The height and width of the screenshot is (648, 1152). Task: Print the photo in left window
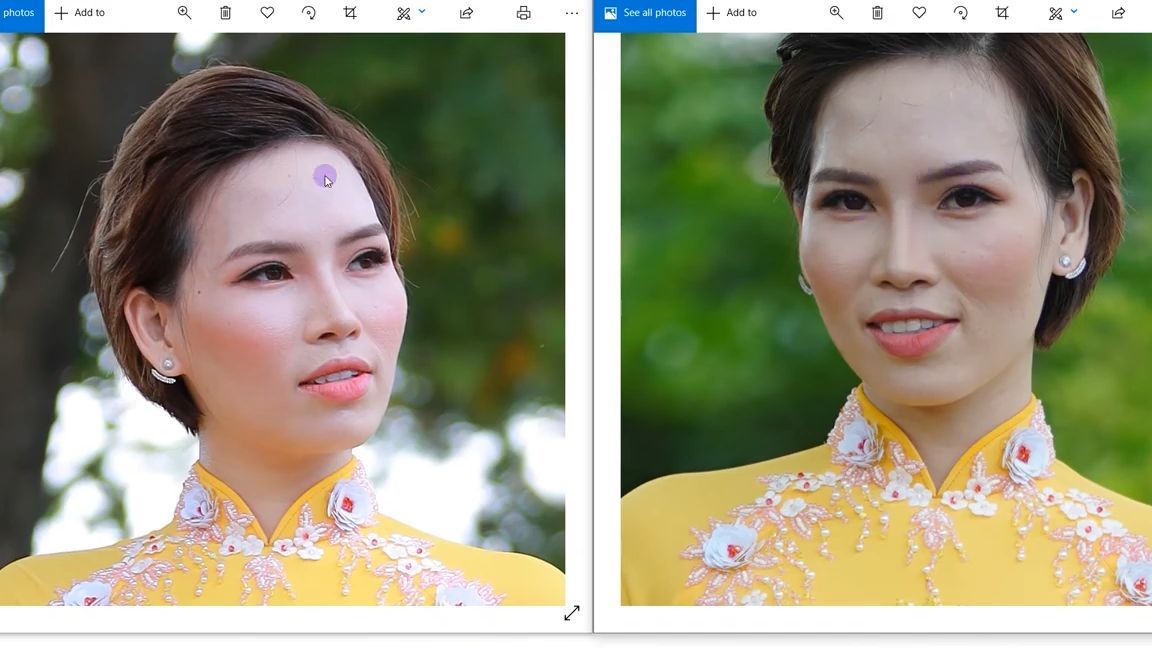(x=523, y=13)
